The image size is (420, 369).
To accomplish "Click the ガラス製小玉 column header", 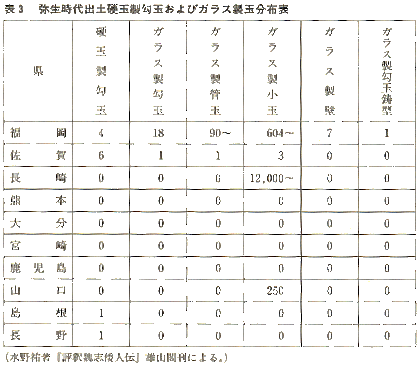I will 272,71.
